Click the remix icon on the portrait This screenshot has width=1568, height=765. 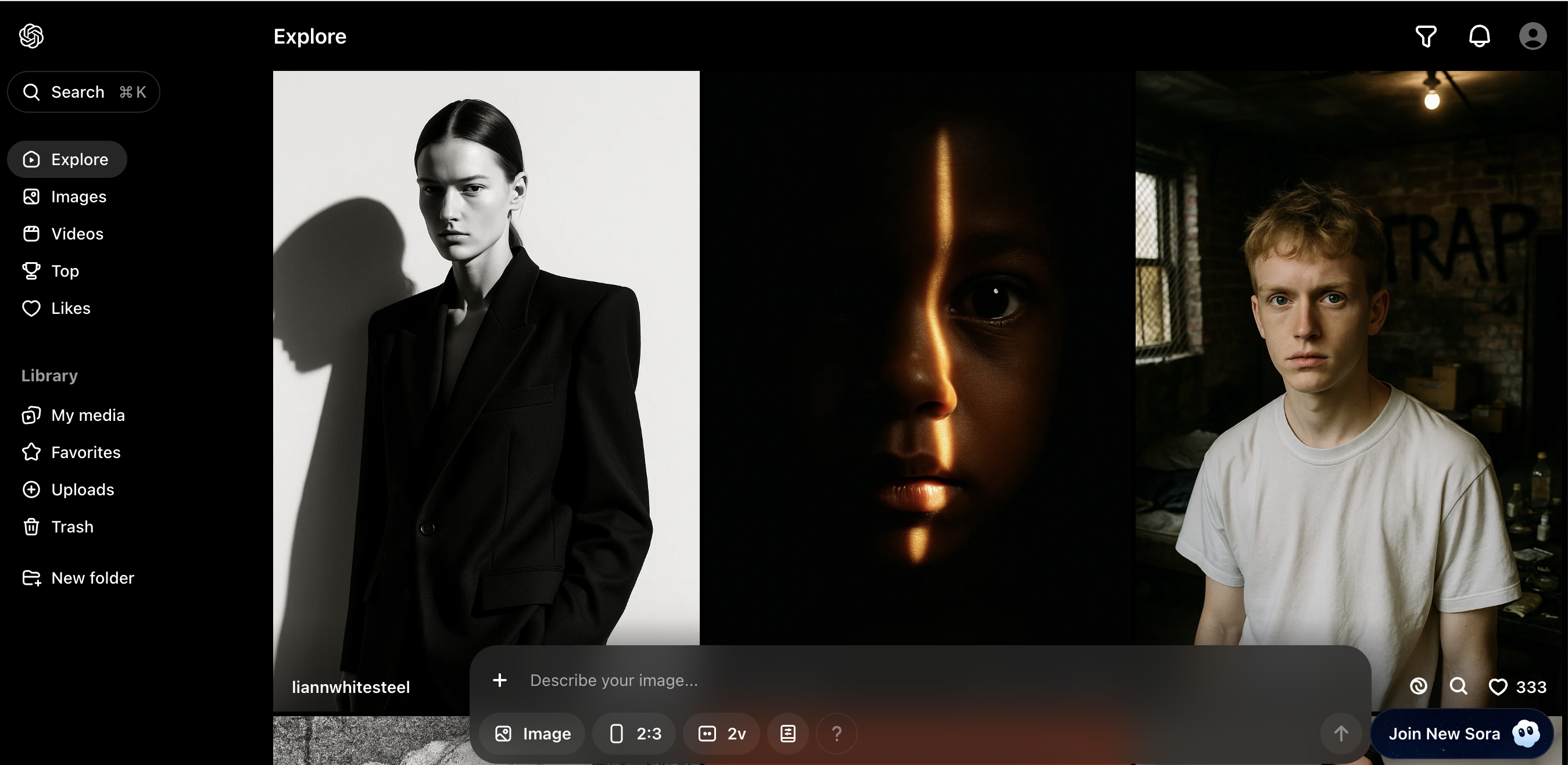point(1418,687)
